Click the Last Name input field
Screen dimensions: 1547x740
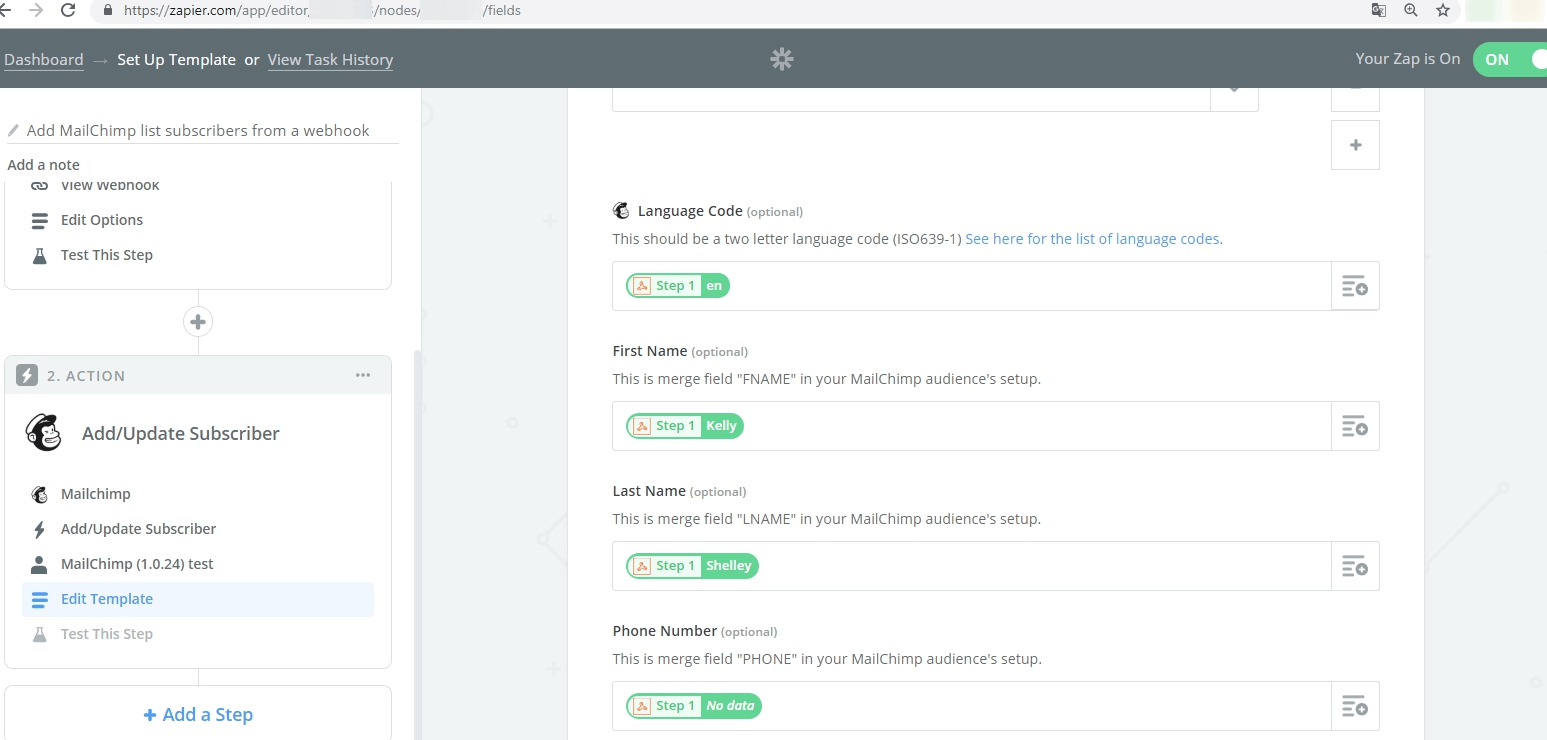972,566
